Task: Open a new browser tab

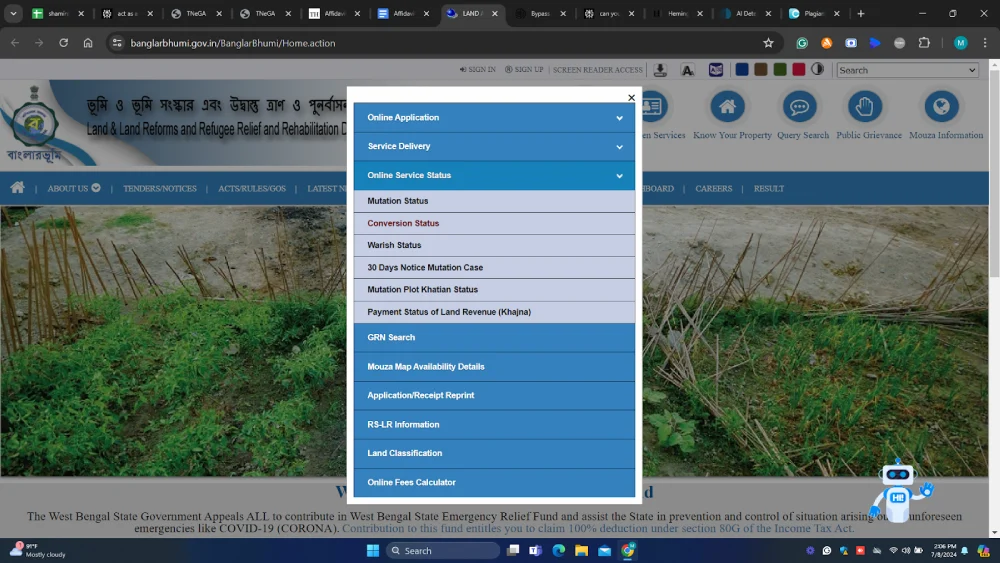Action: (x=861, y=13)
